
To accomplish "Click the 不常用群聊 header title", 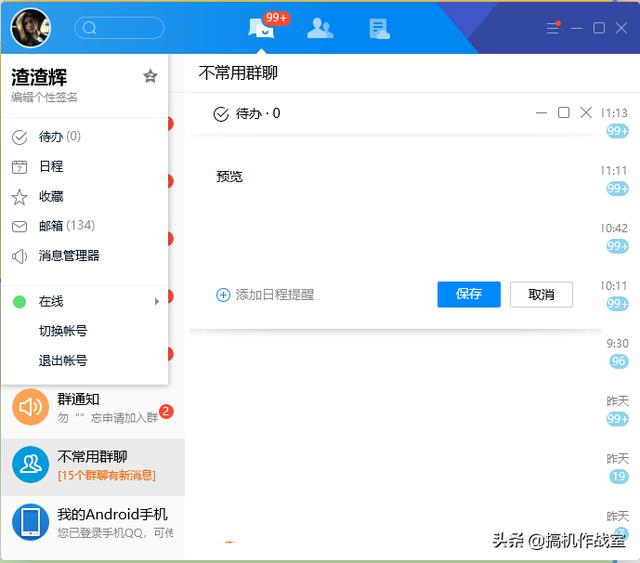I will point(238,73).
